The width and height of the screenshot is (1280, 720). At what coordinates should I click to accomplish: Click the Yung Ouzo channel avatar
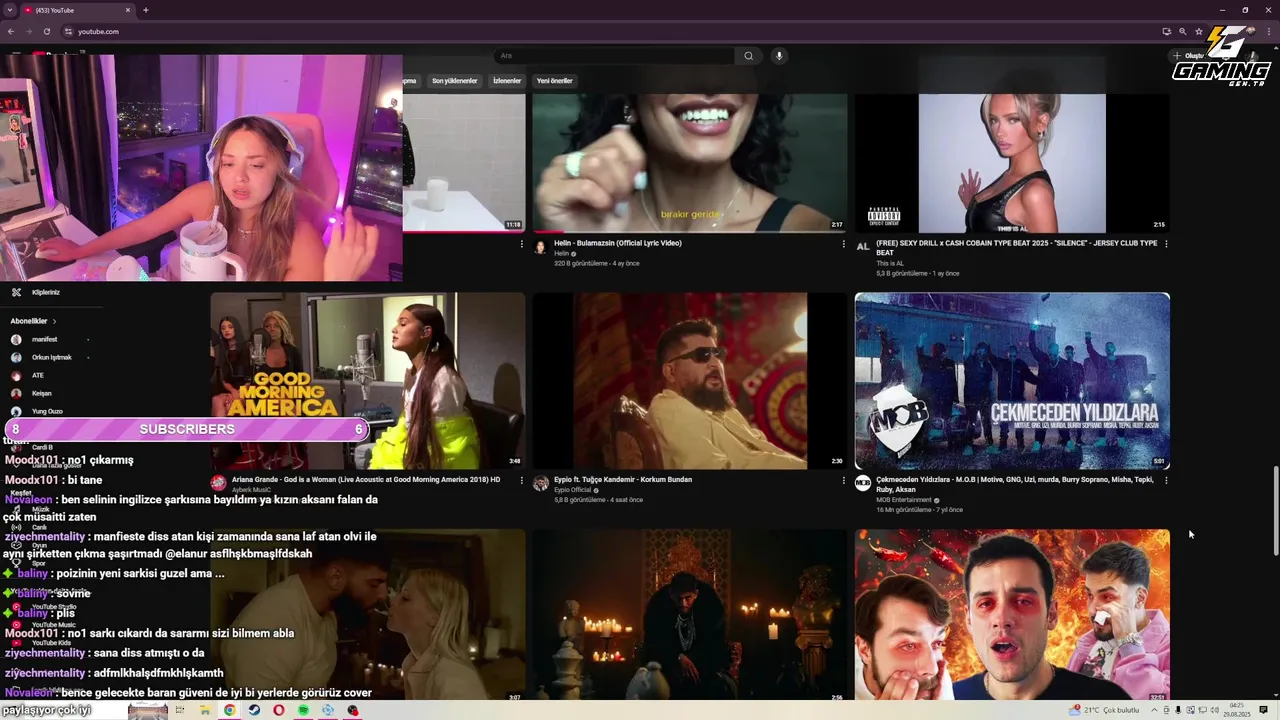point(16,411)
